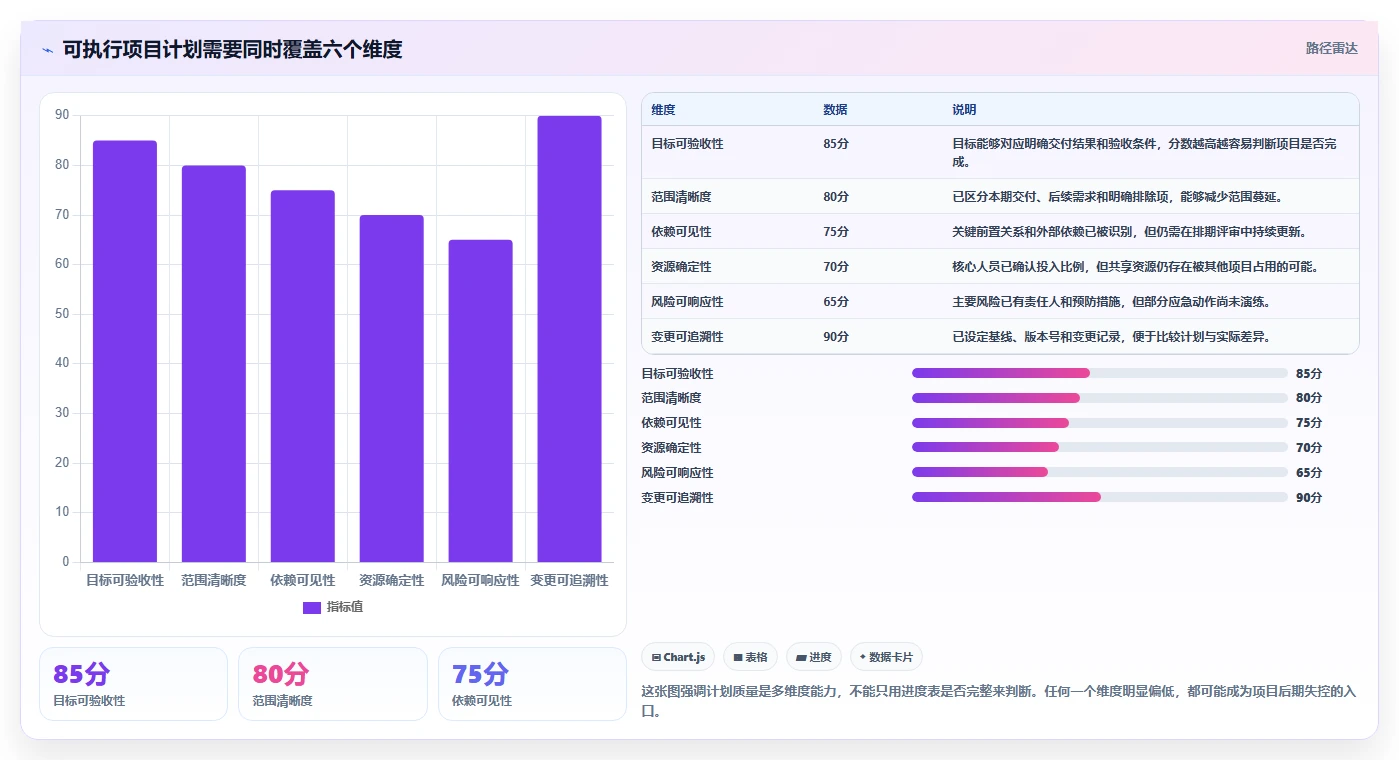The height and width of the screenshot is (760, 1399).
Task: Click the 65分 cell in the table
Action: pos(836,302)
